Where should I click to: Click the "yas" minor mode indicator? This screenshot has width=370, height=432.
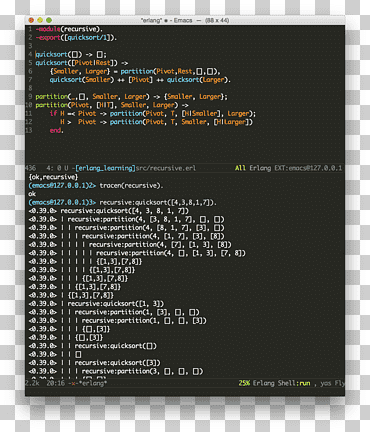326,383
